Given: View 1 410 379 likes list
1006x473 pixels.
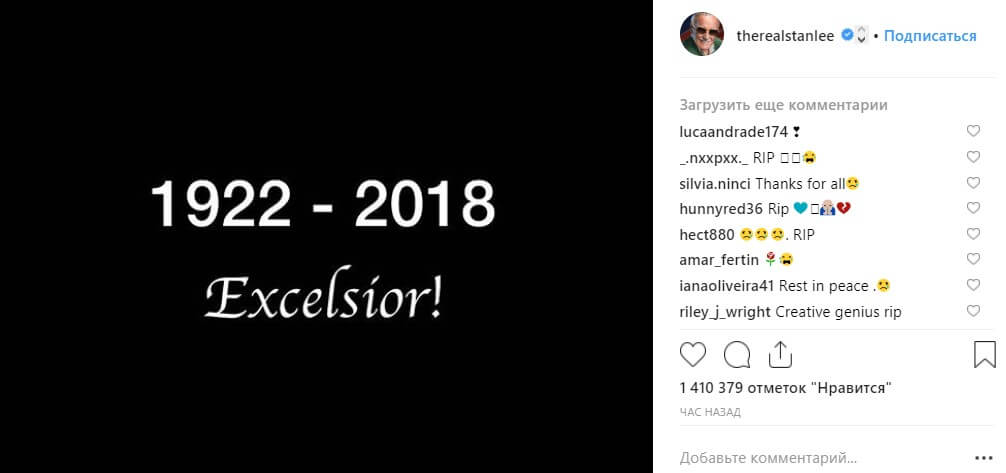Looking at the screenshot, I should (786, 388).
